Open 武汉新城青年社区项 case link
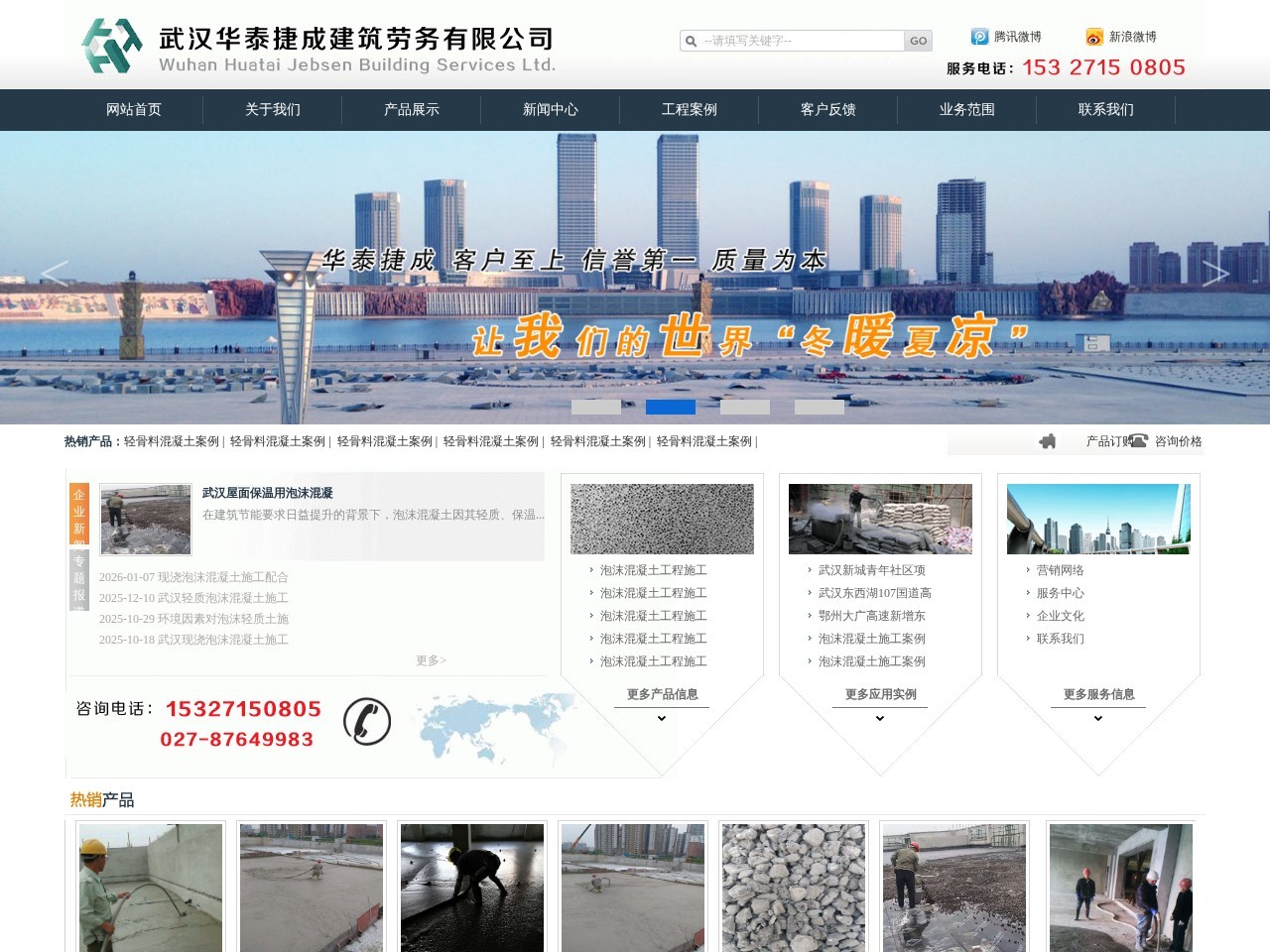The height and width of the screenshot is (952, 1270). (872, 570)
